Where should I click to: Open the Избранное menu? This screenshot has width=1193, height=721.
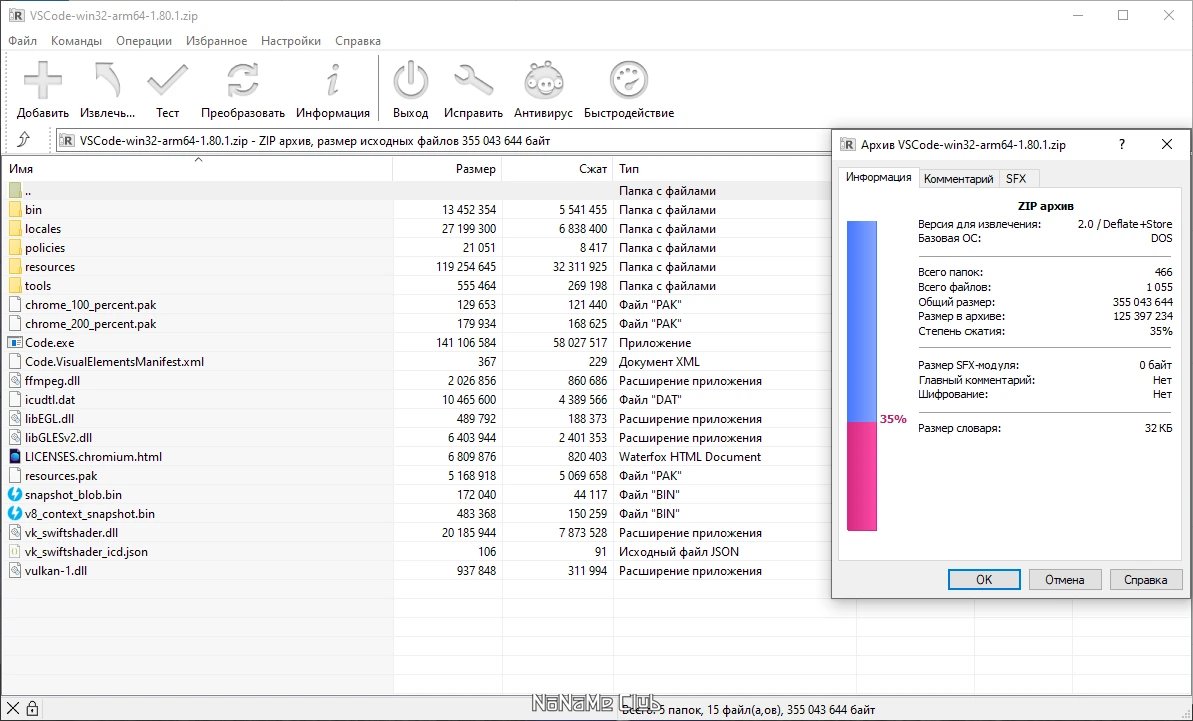click(x=216, y=41)
